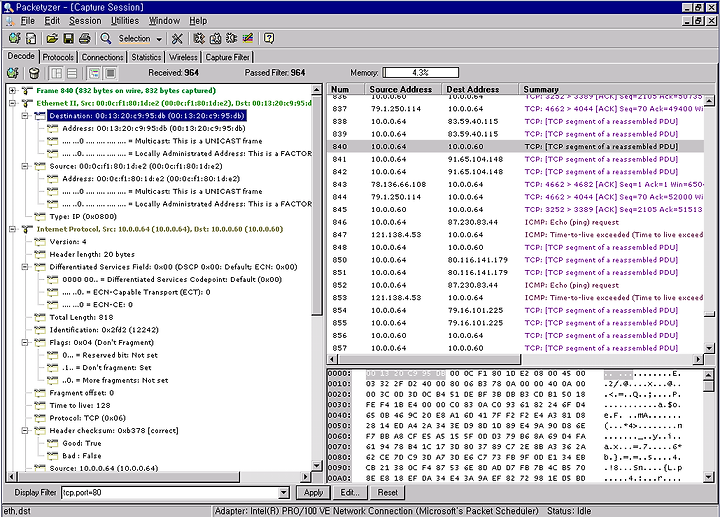
Task: Collapse Source 00:0c:f1:80:1d:e2 node
Action: tap(25, 166)
